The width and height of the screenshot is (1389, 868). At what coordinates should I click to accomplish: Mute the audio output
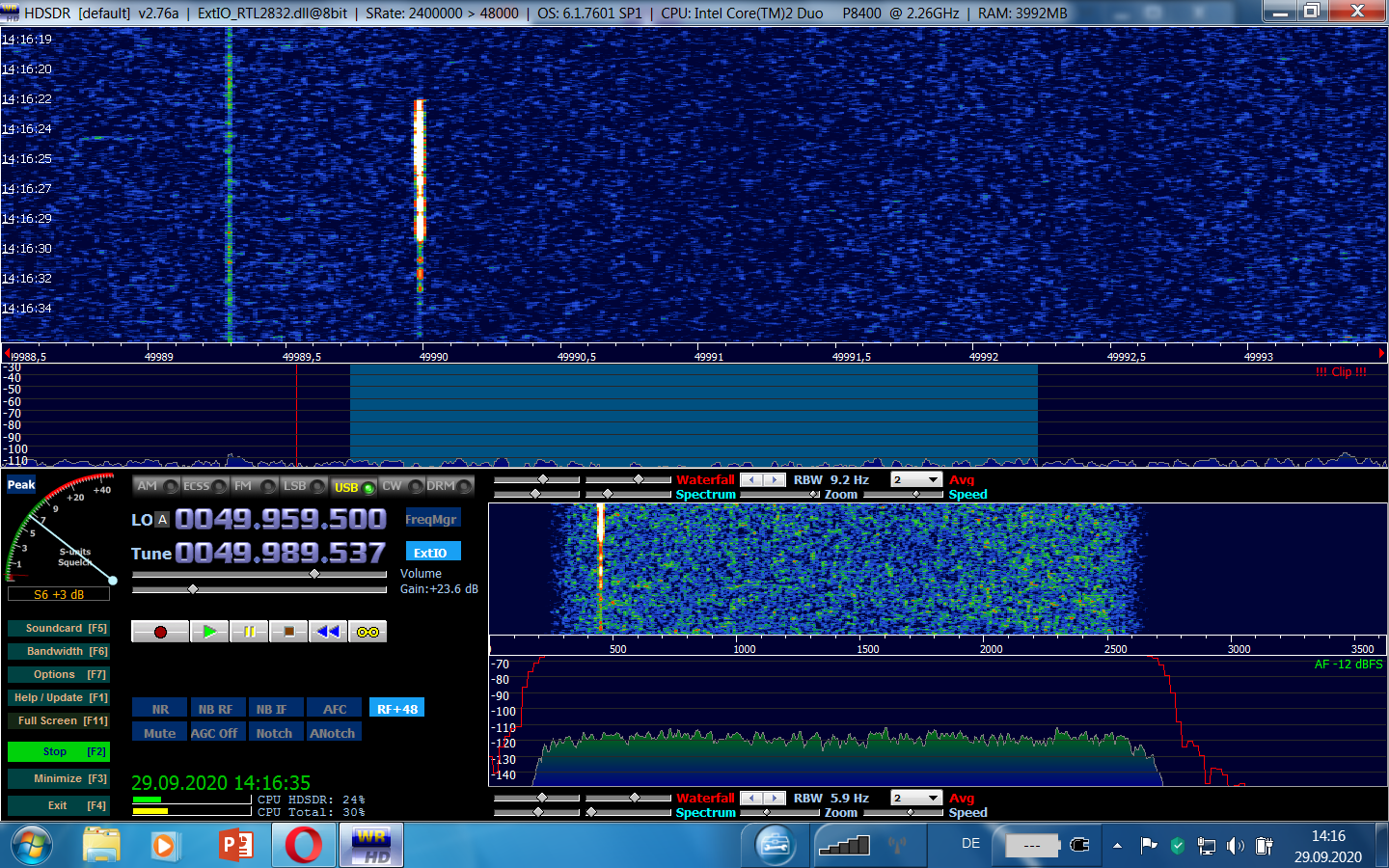pos(159,733)
